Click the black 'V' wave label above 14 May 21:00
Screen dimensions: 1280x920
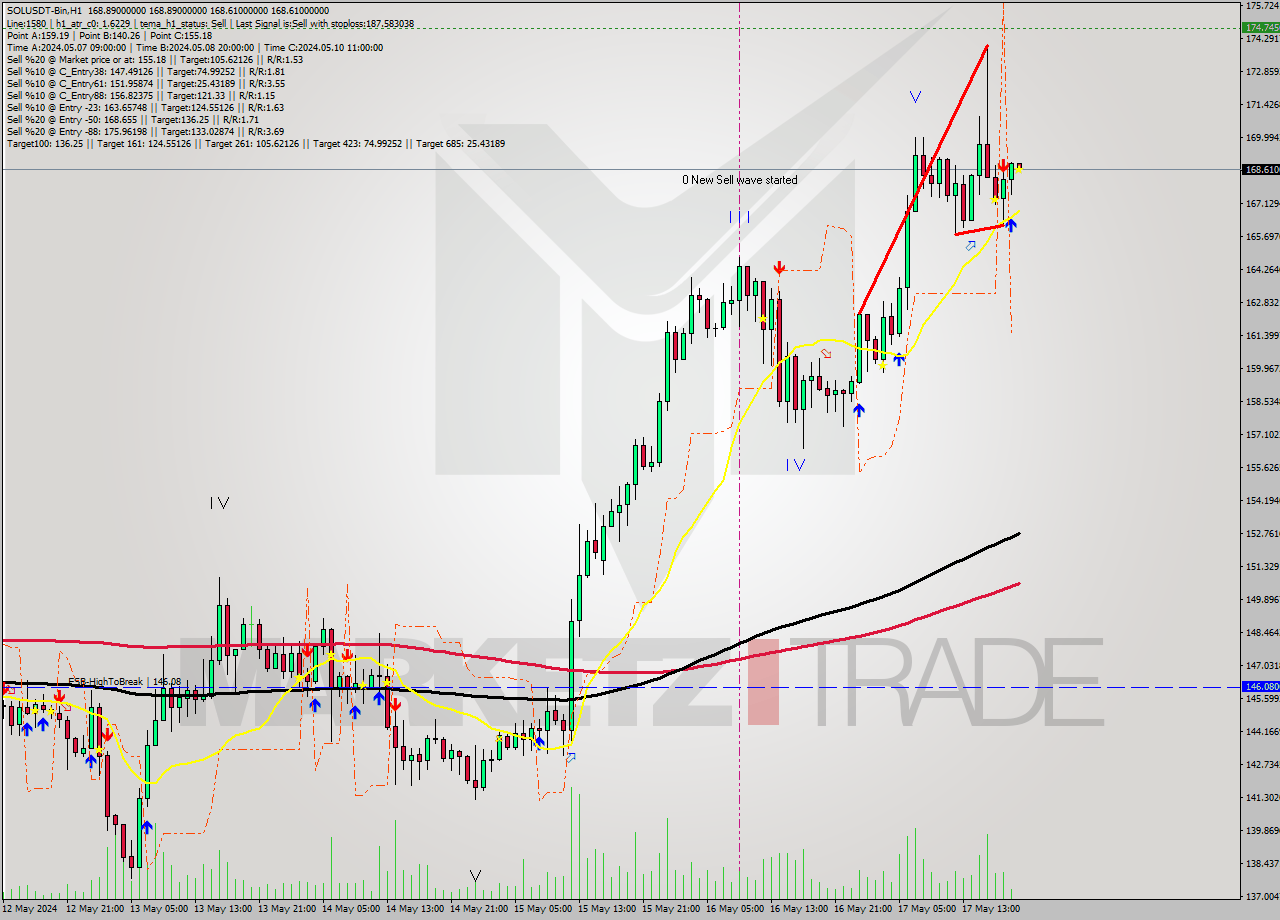(476, 876)
